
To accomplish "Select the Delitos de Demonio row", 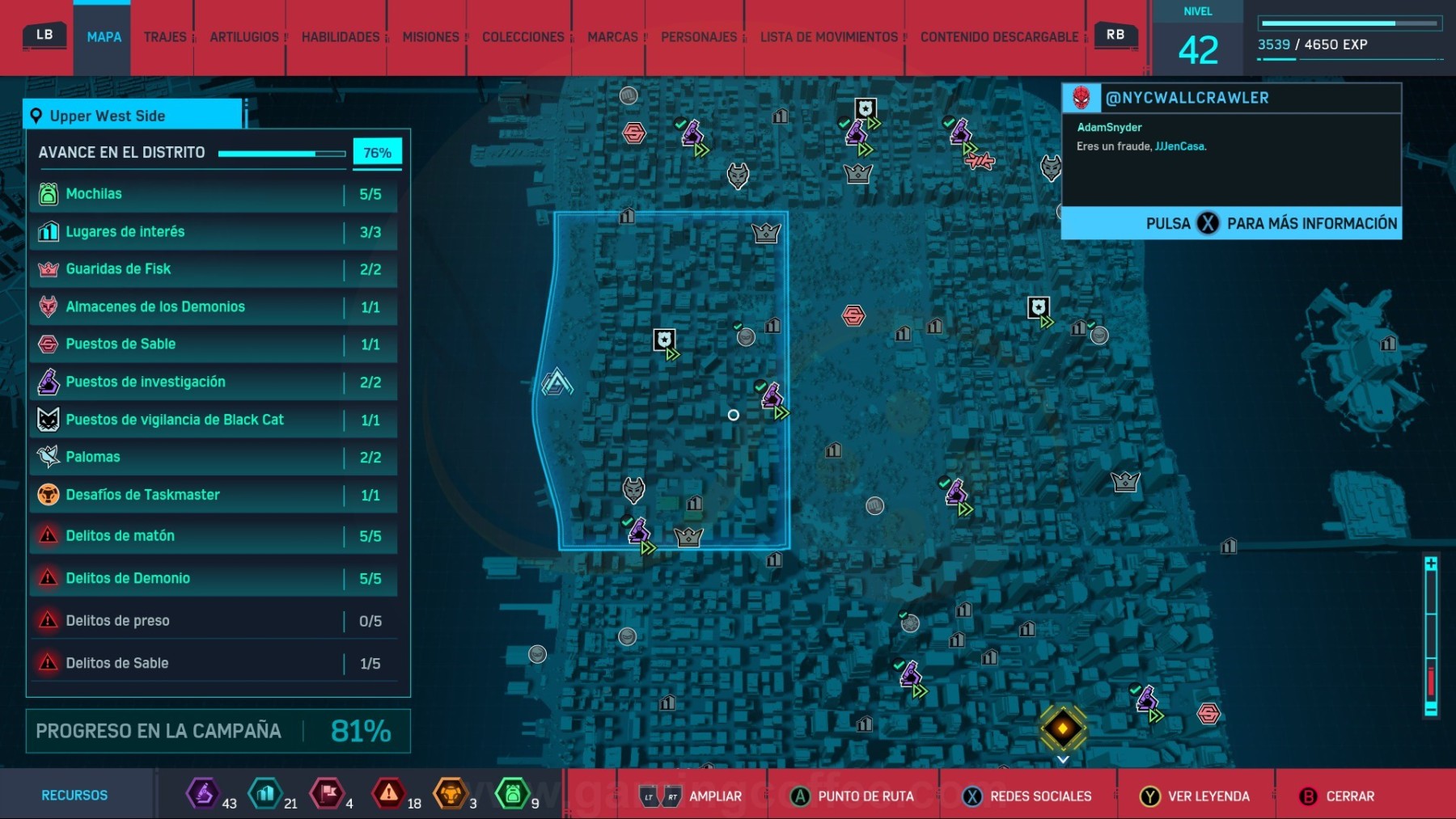I will (214, 578).
